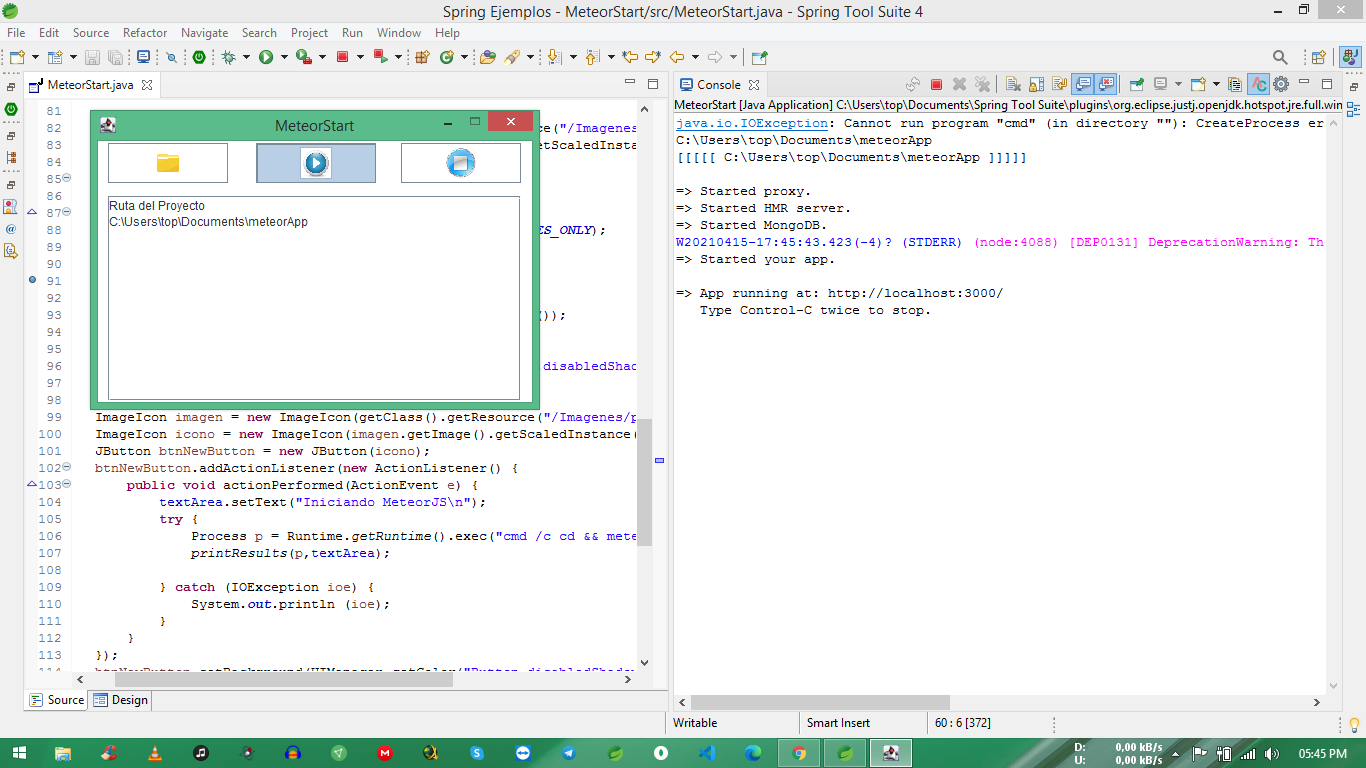Run the program with the green Run icon

266,57
